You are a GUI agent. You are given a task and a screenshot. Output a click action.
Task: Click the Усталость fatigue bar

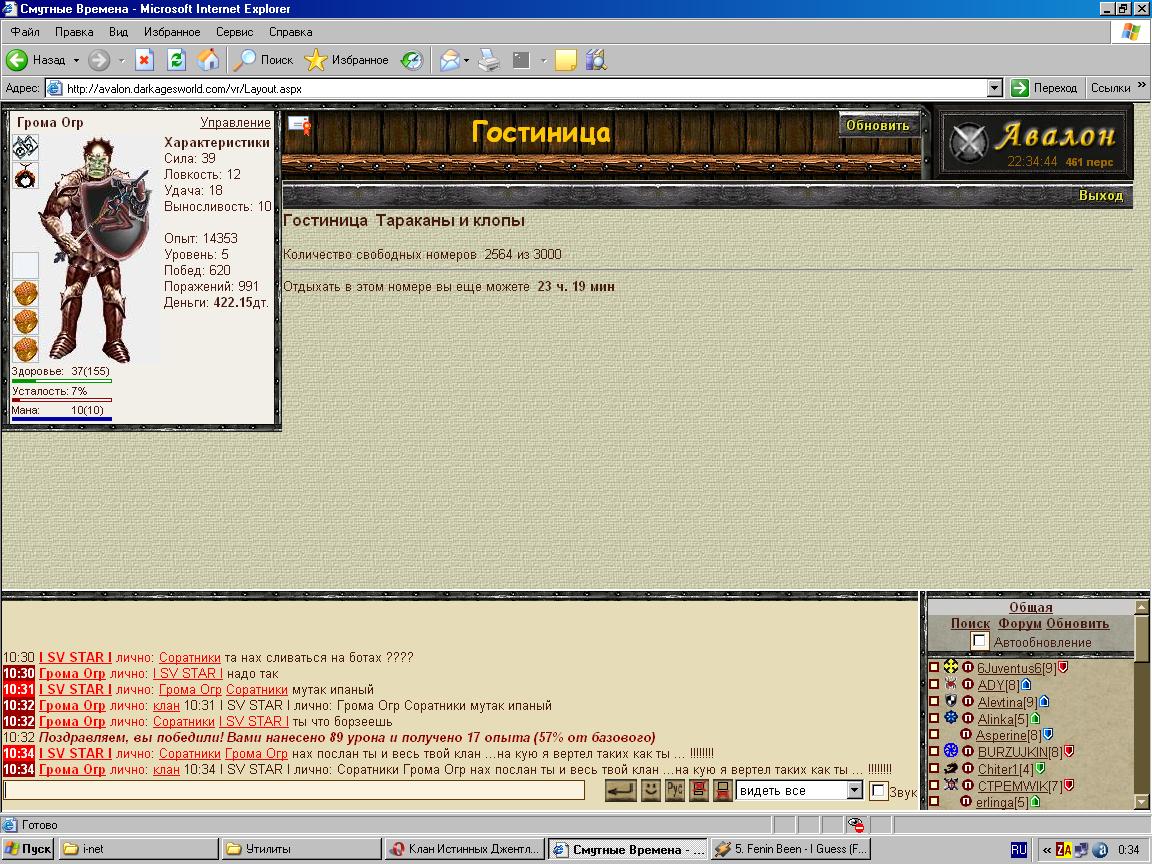62,400
